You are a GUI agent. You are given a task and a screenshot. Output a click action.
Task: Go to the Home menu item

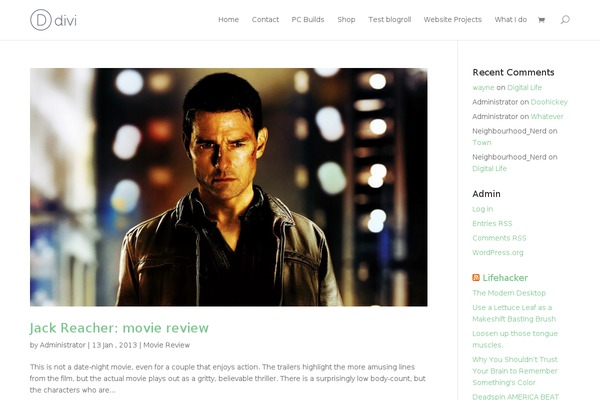228,20
